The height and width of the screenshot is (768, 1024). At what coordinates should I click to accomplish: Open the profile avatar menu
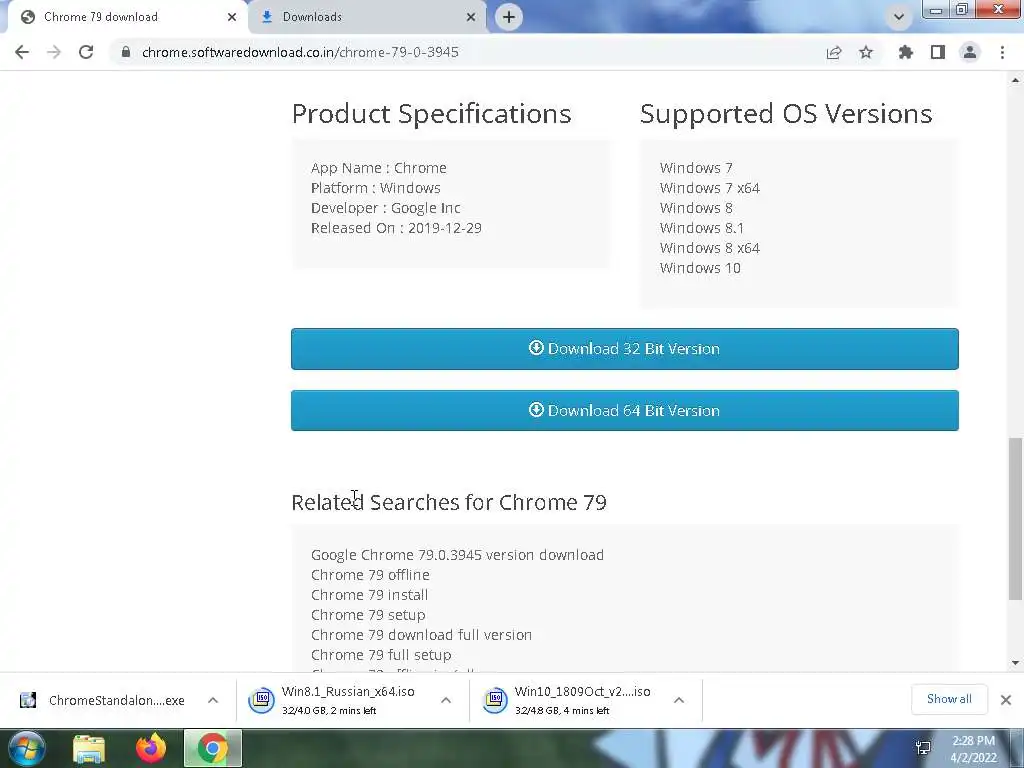(x=970, y=52)
